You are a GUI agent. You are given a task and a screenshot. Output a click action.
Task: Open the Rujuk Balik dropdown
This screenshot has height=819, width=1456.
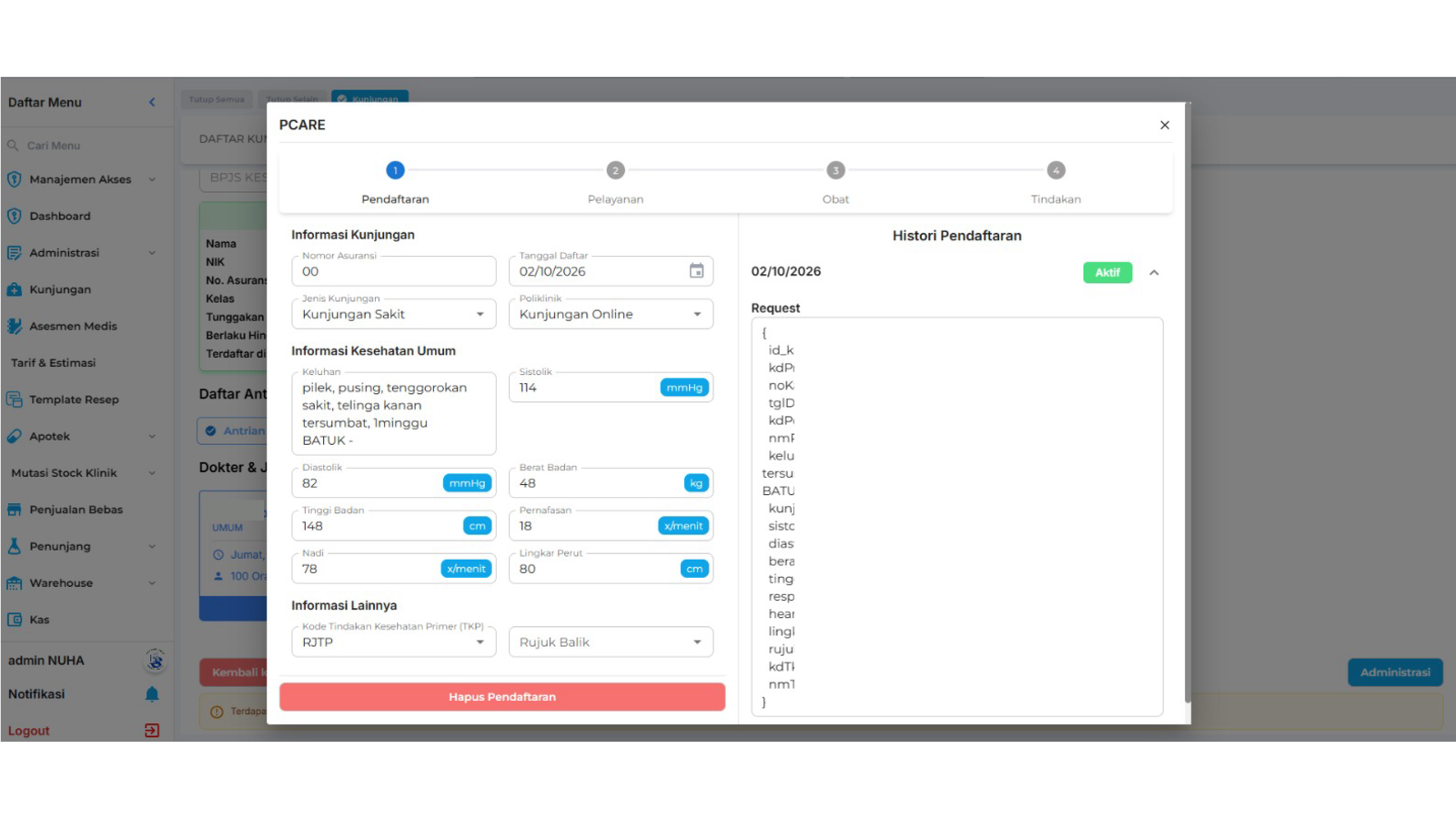[611, 642]
